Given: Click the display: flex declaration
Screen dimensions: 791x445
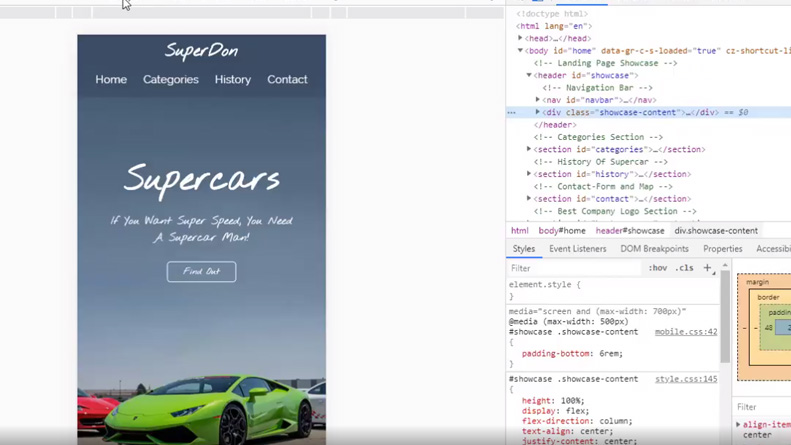Looking at the screenshot, I should click(555, 411).
